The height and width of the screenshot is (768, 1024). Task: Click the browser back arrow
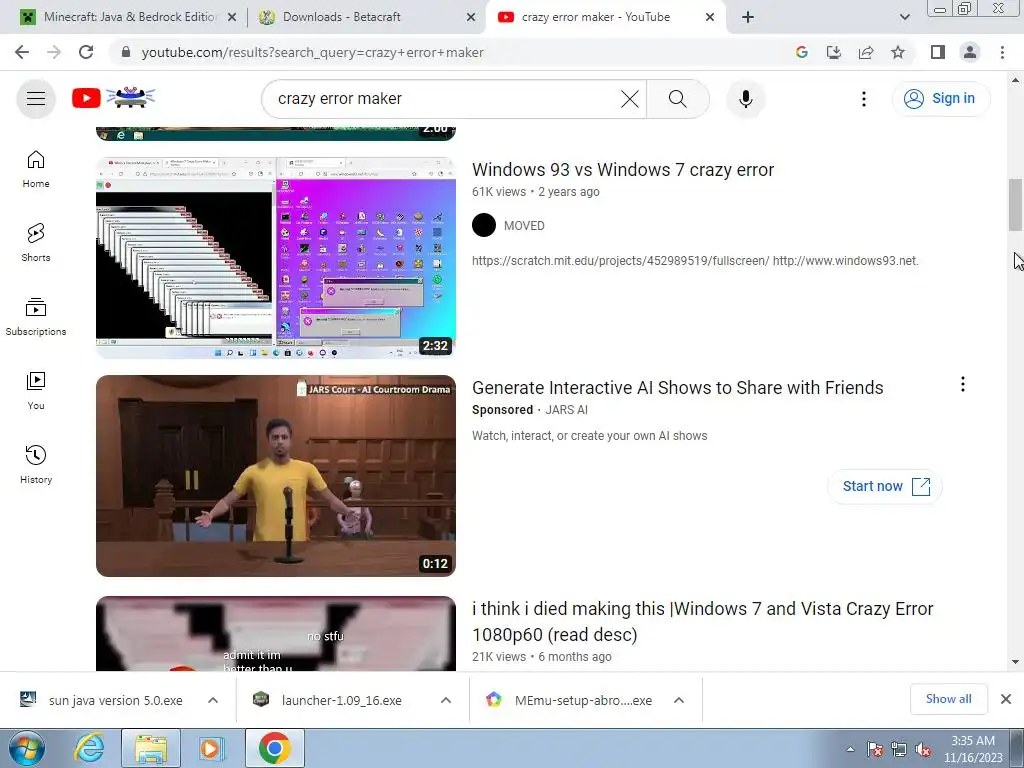click(x=22, y=52)
